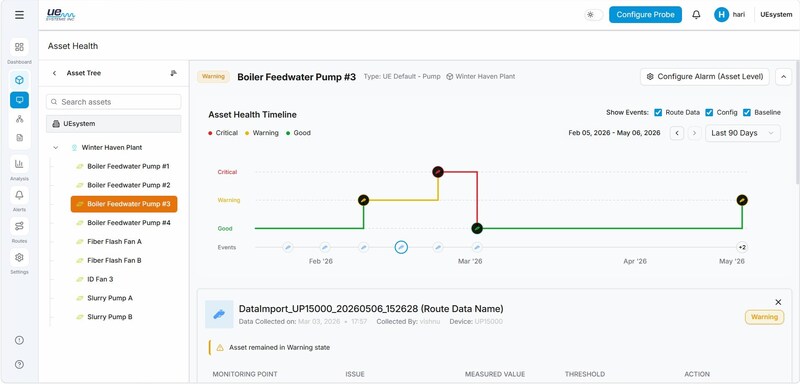Click the first Warning timeline marker
The height and width of the screenshot is (384, 800).
363,200
